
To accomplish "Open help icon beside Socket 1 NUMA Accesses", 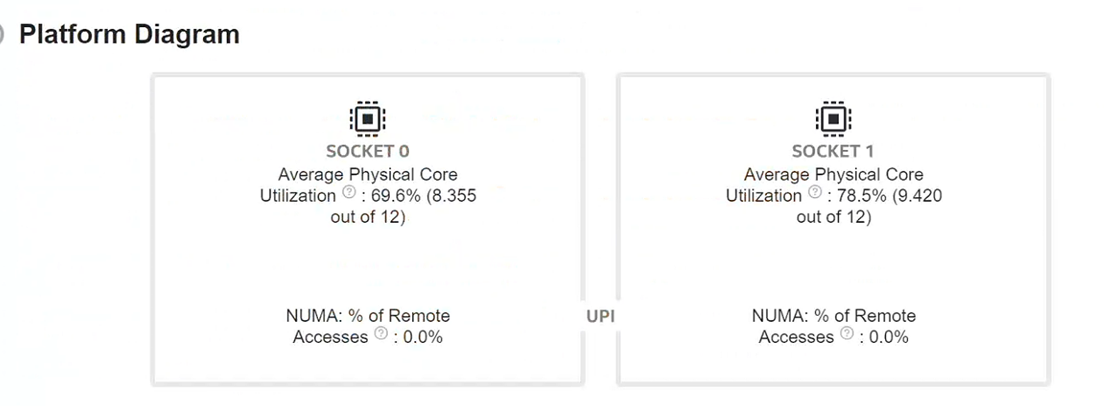I will click(847, 334).
